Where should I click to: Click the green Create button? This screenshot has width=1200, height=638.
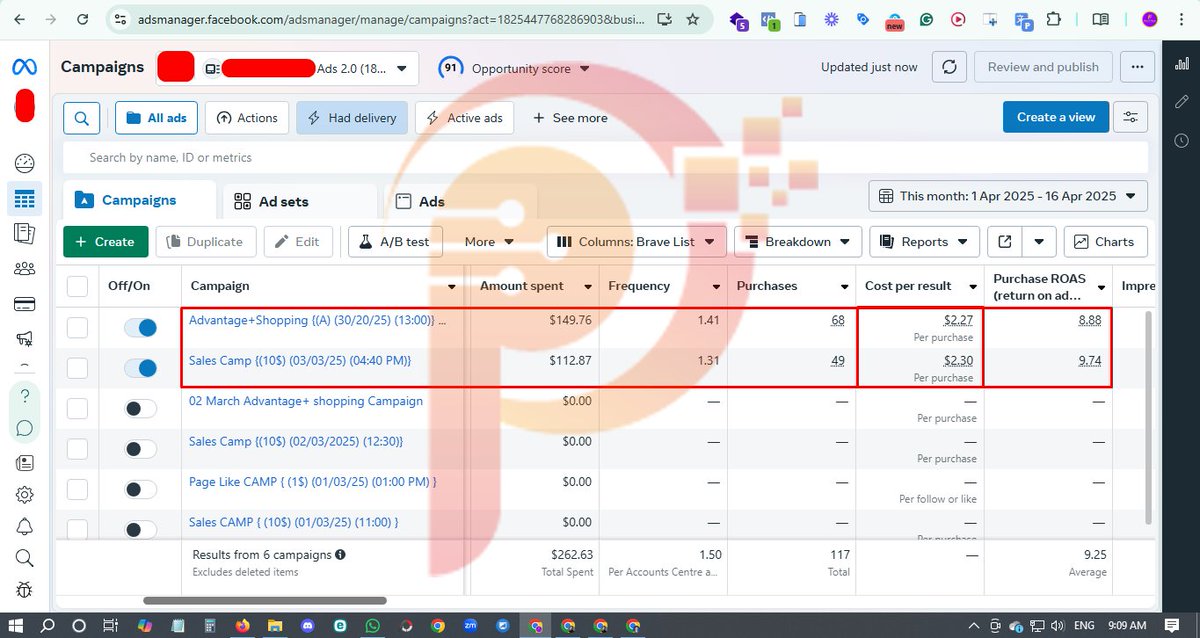tap(106, 241)
